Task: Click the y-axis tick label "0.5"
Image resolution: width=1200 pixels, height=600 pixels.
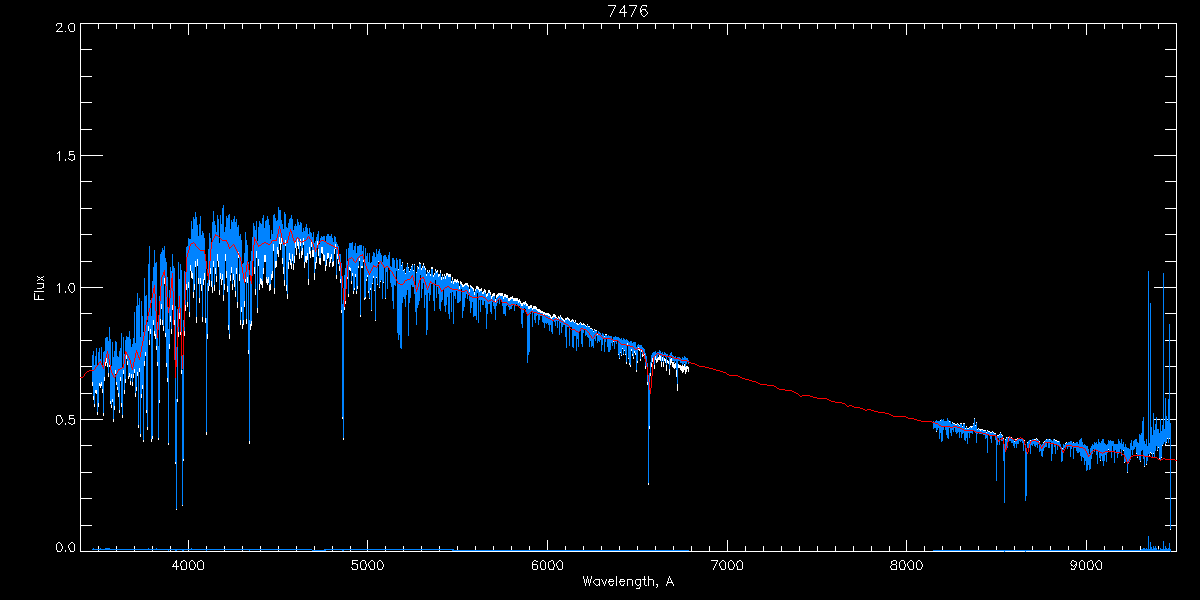Action: pos(65,419)
